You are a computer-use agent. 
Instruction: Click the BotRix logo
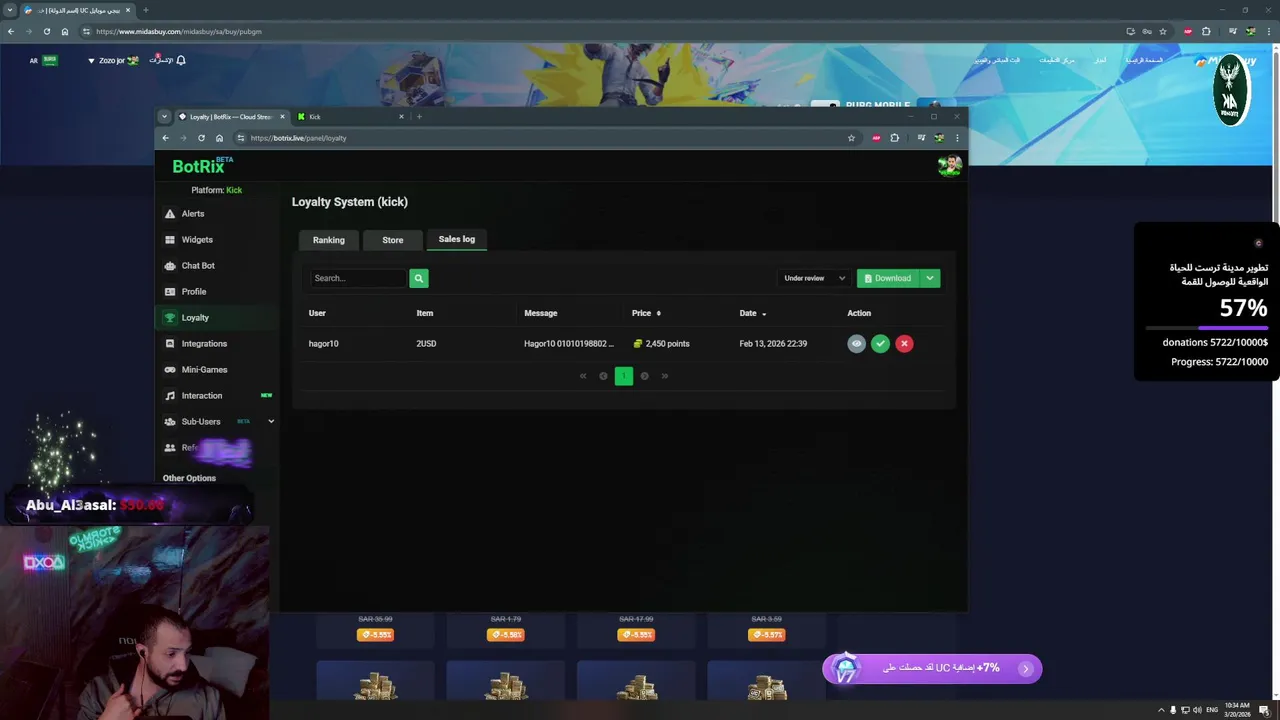(x=202, y=166)
